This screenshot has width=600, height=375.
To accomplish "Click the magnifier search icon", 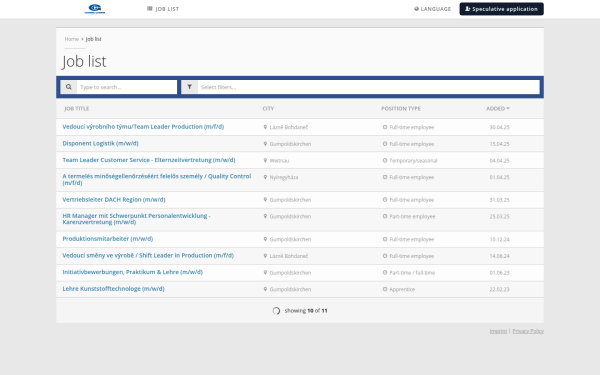I will pyautogui.click(x=68, y=87).
